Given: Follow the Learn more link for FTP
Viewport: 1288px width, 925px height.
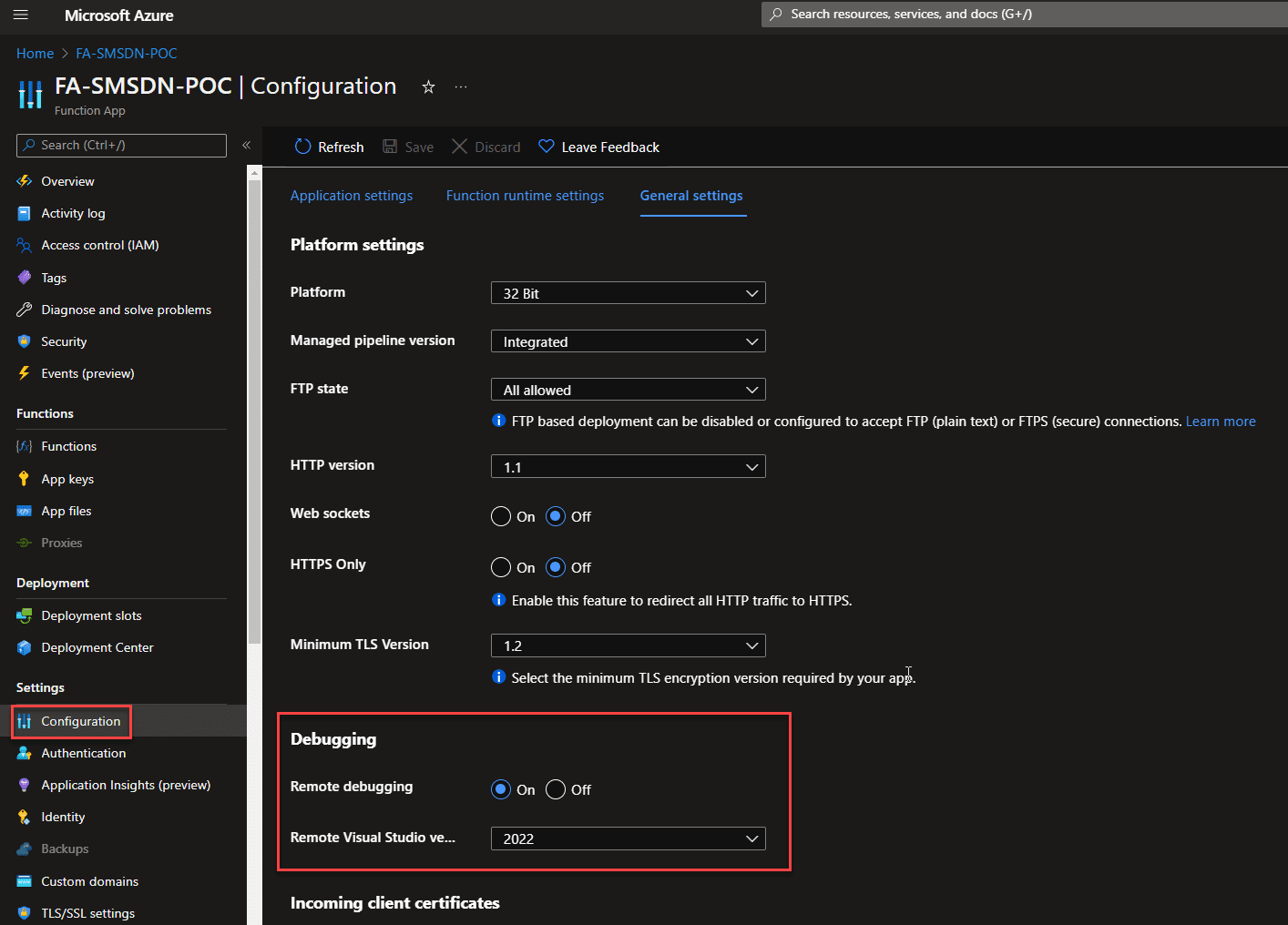Looking at the screenshot, I should click(1220, 422).
